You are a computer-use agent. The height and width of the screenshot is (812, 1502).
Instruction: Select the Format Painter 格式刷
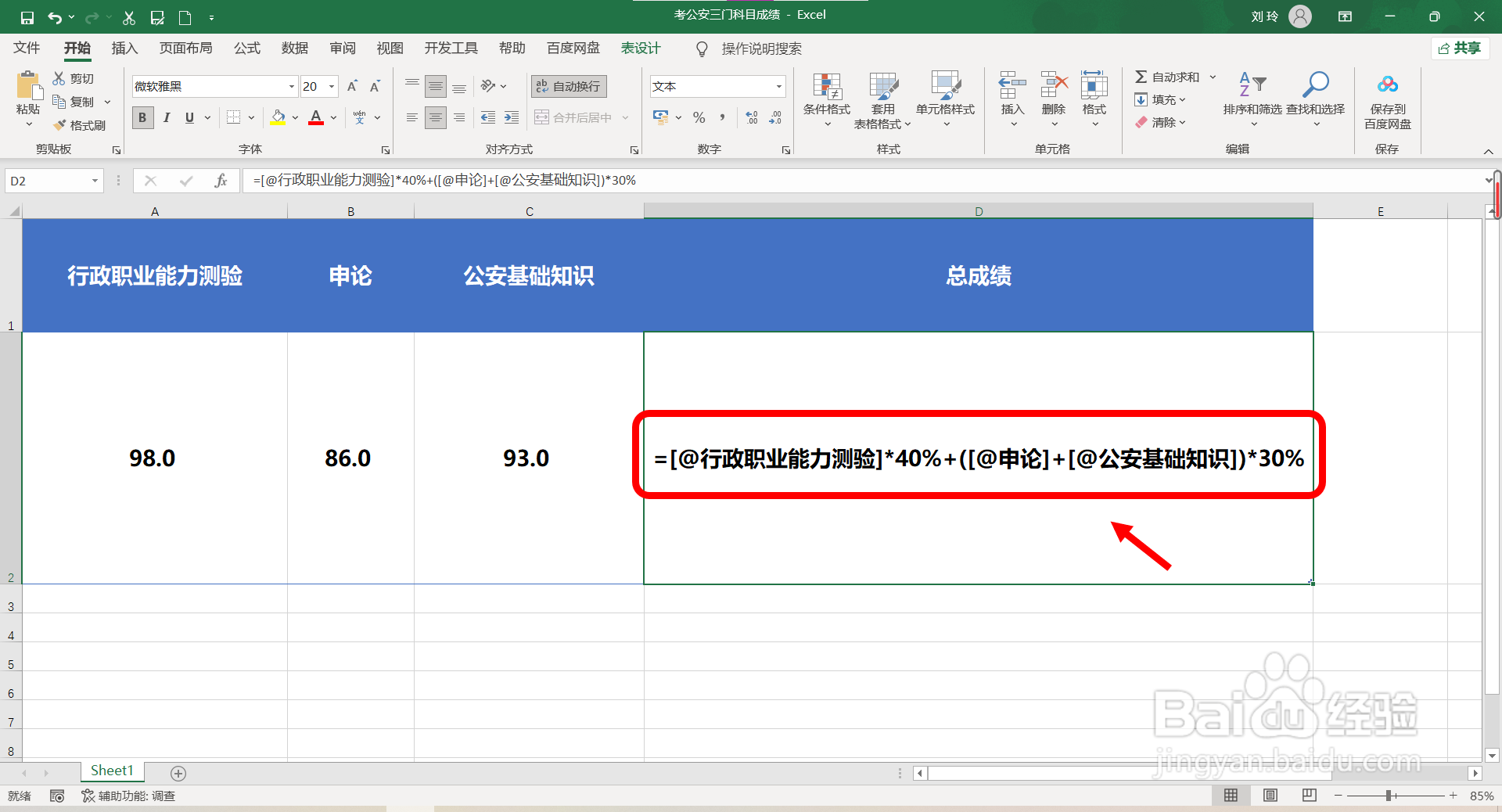pyautogui.click(x=80, y=125)
